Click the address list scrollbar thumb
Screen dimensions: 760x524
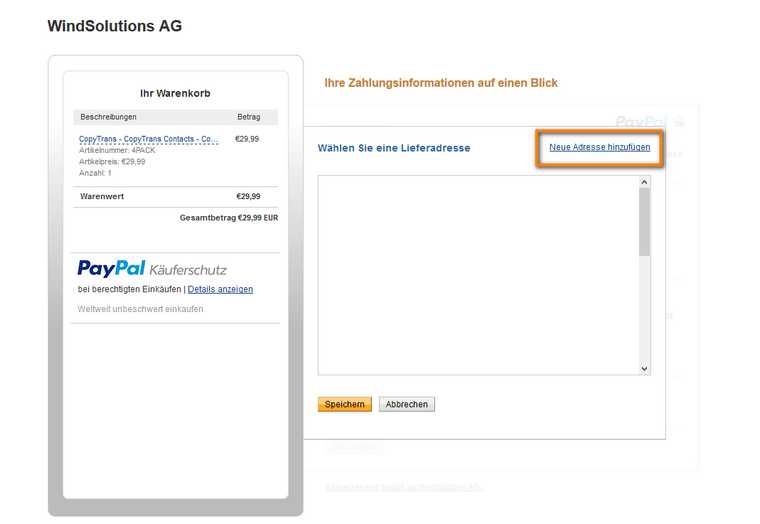coord(644,222)
